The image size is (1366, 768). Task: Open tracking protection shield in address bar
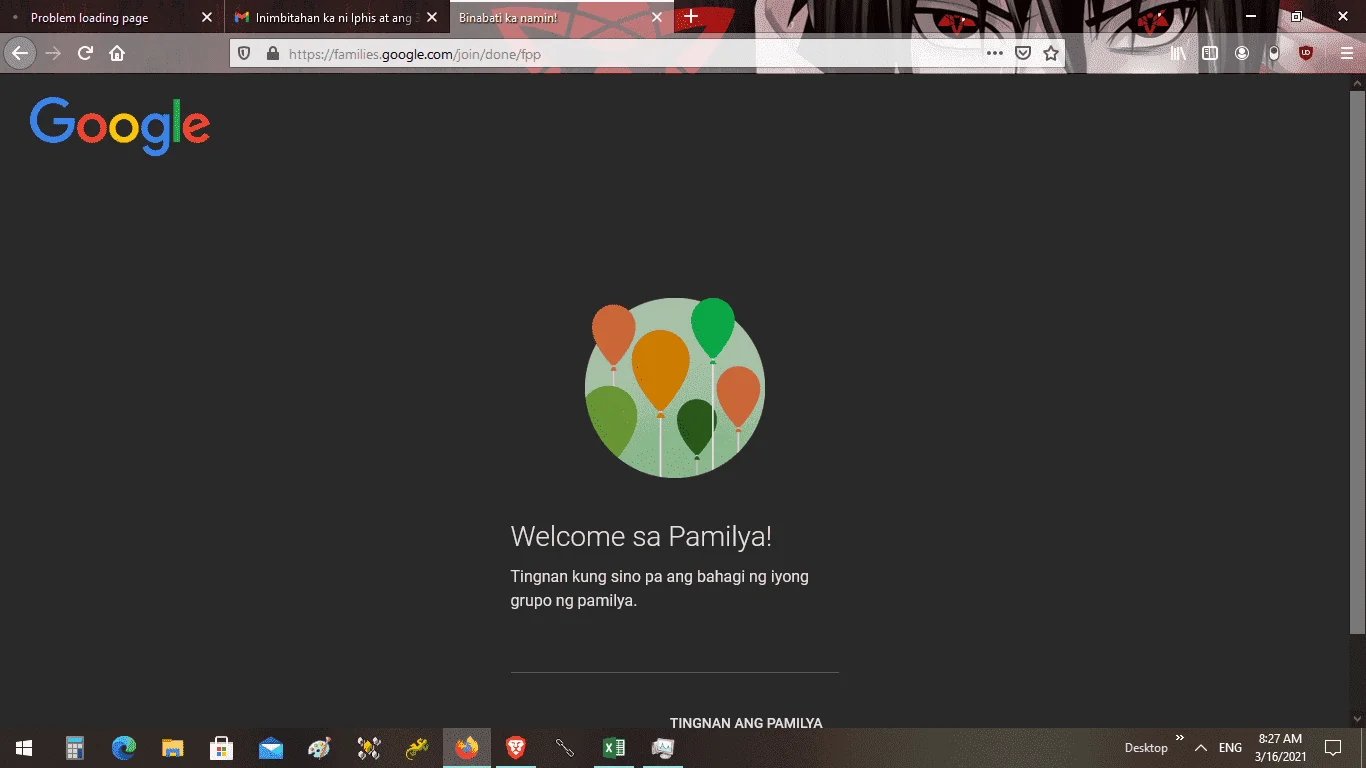tap(245, 53)
